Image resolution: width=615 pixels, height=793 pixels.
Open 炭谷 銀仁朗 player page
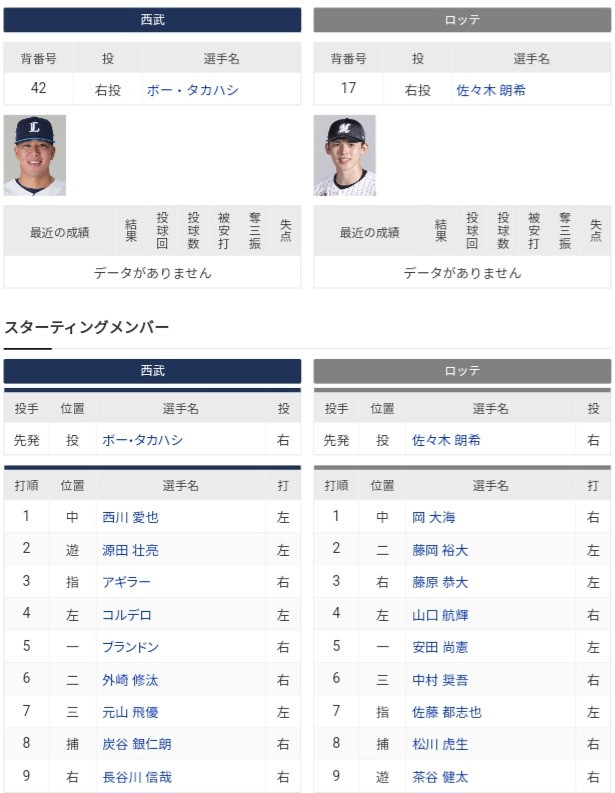point(137,744)
